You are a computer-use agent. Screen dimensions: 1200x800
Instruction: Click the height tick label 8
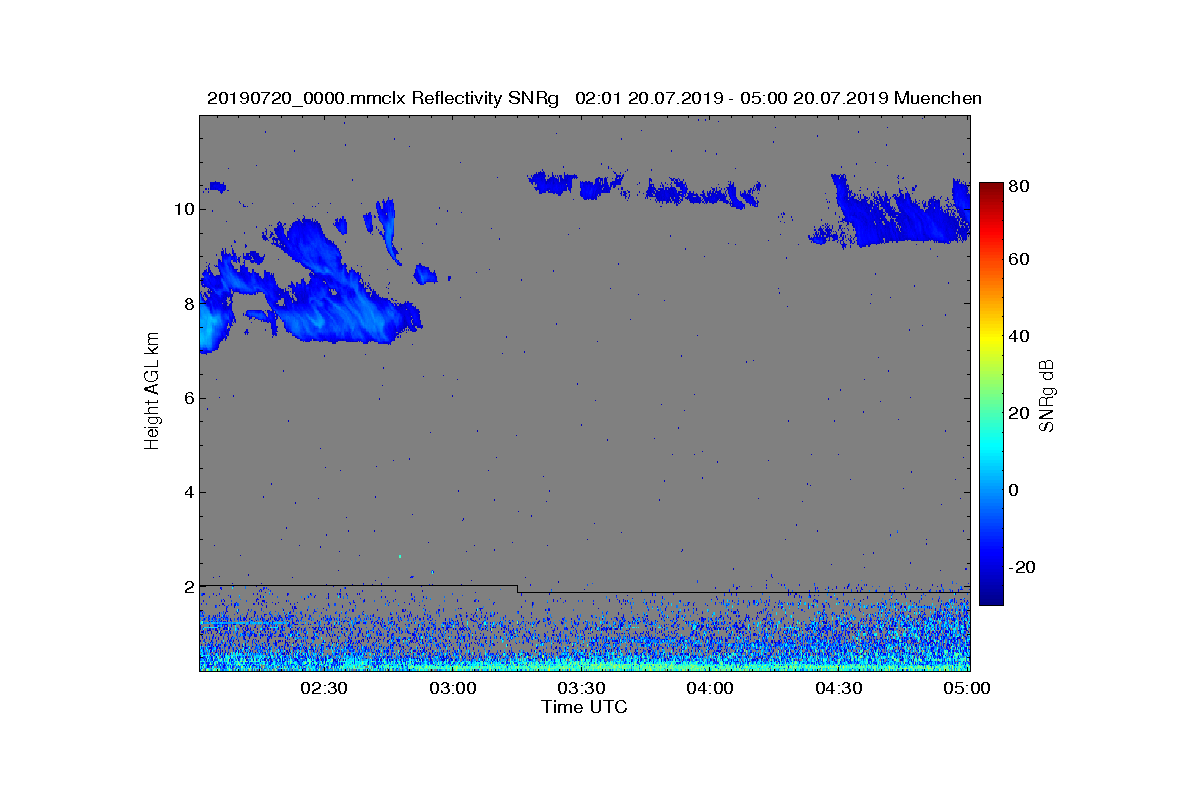tap(188, 304)
